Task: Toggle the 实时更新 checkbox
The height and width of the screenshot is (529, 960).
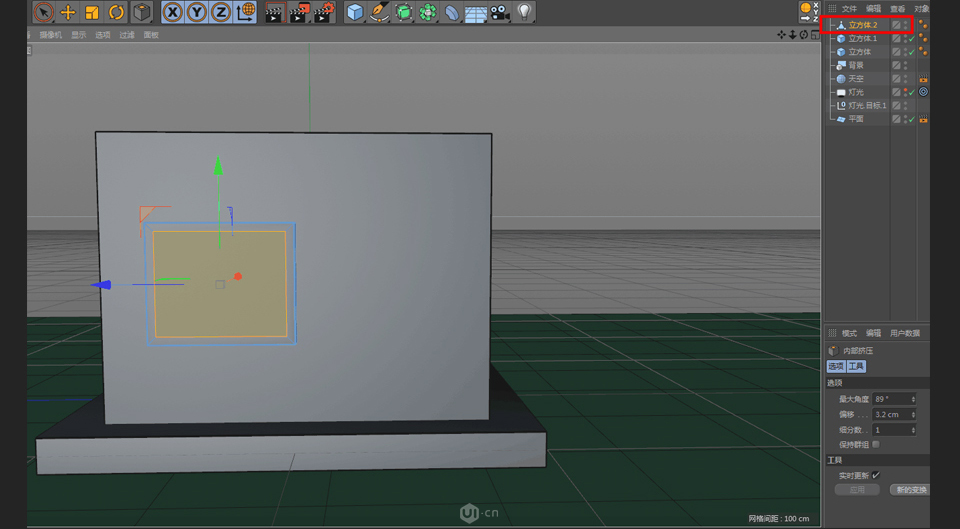Action: coord(876,475)
